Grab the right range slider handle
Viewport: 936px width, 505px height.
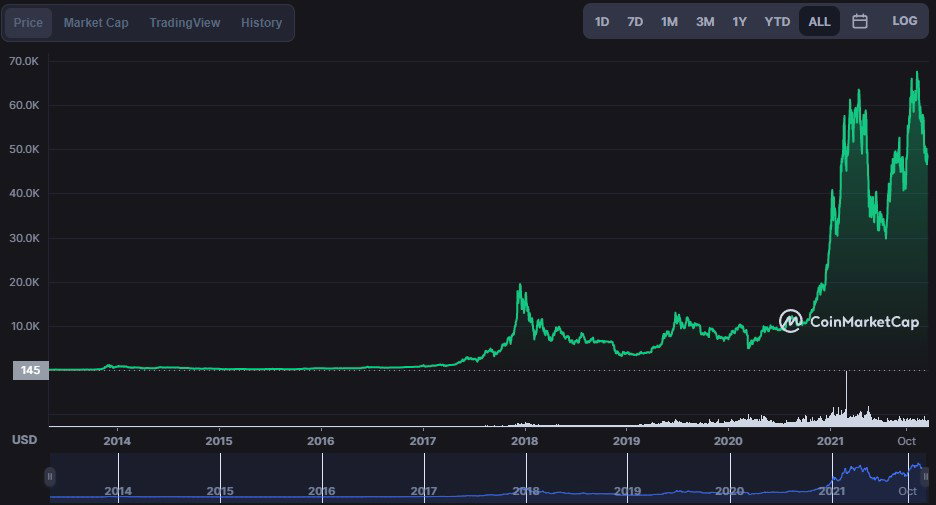tap(925, 476)
